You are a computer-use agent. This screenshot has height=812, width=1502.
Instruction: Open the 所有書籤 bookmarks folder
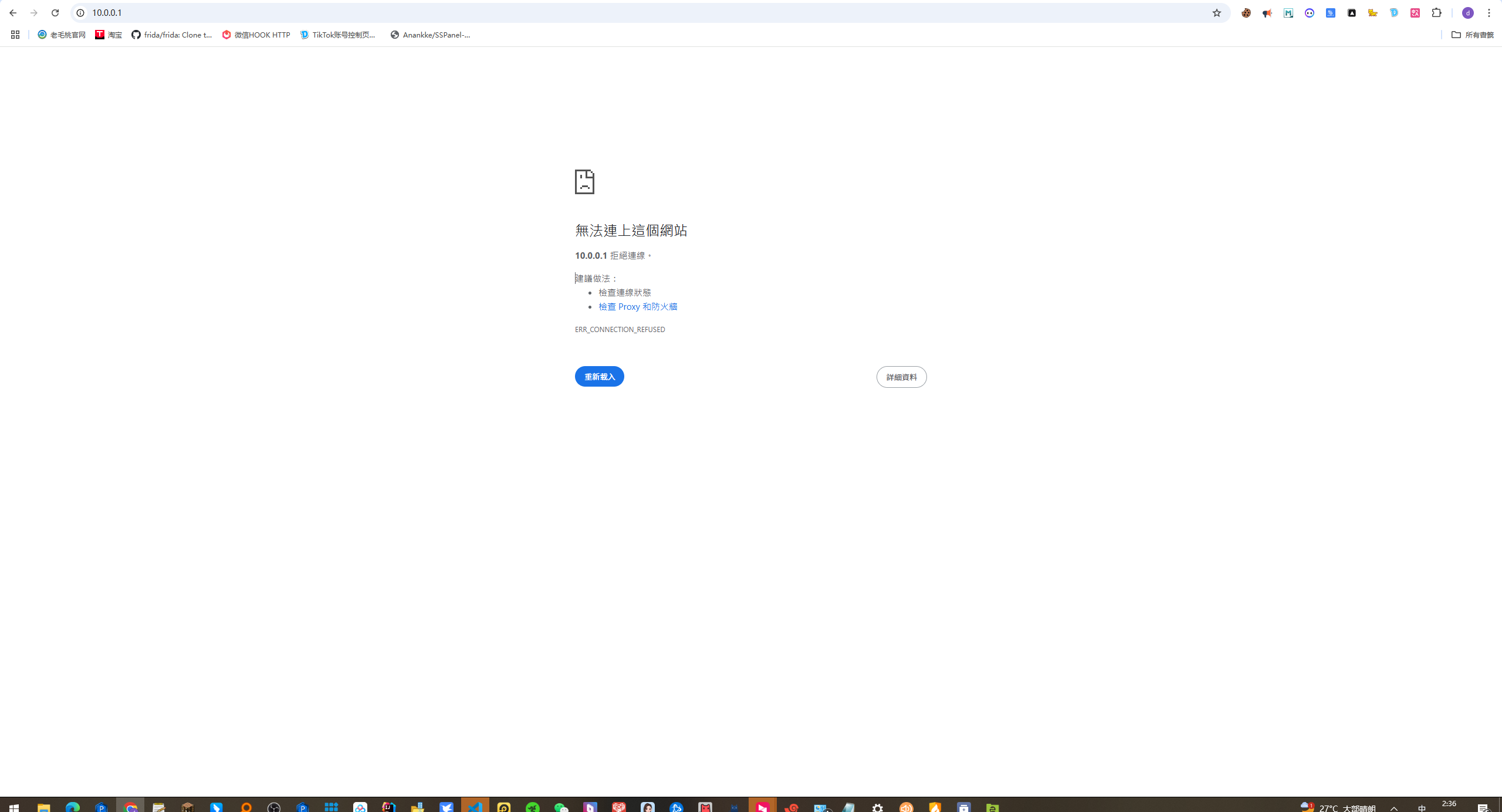pyautogui.click(x=1472, y=35)
